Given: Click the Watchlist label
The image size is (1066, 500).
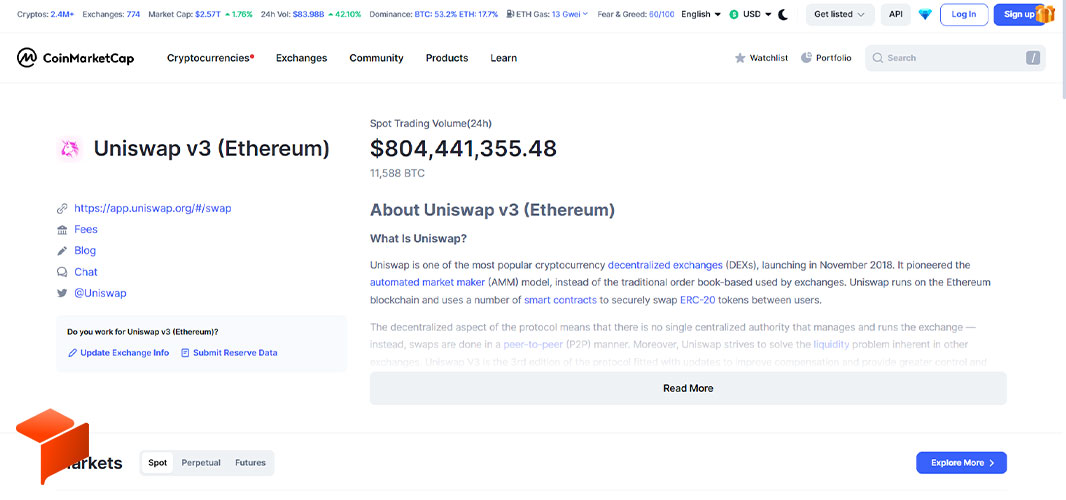Looking at the screenshot, I should (769, 58).
